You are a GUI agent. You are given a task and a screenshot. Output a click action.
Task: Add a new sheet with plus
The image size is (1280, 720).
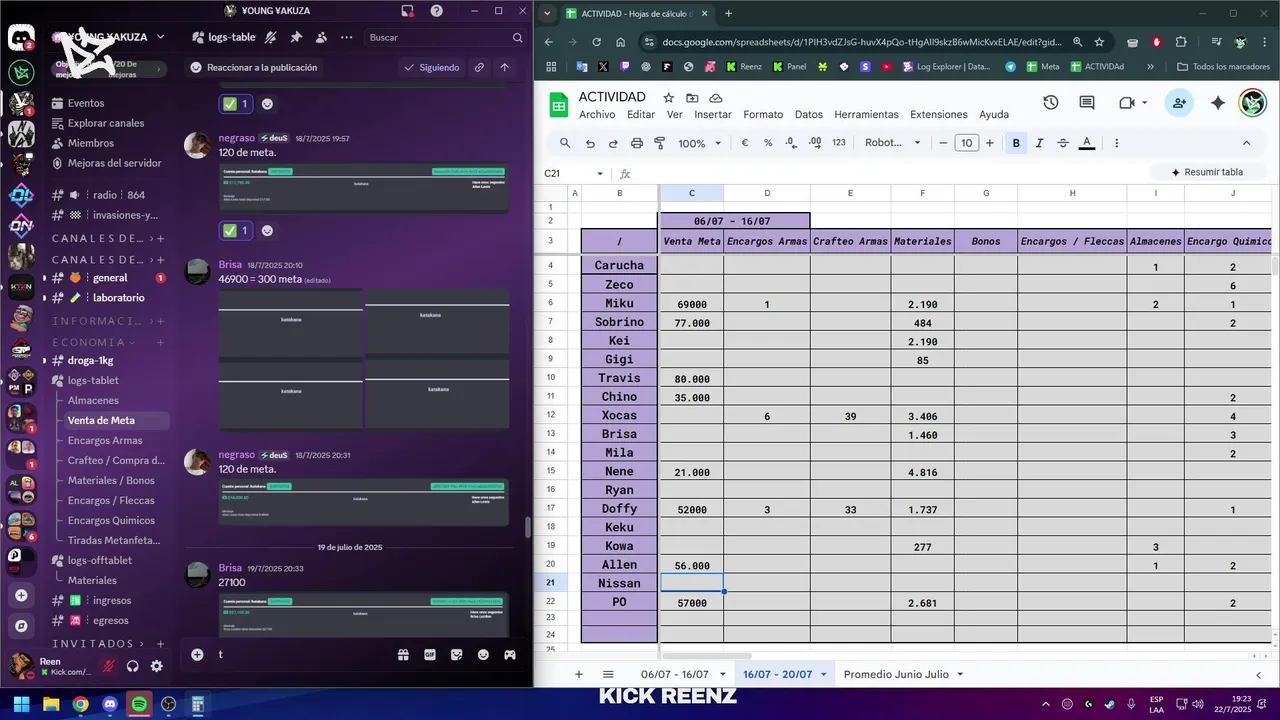578,675
